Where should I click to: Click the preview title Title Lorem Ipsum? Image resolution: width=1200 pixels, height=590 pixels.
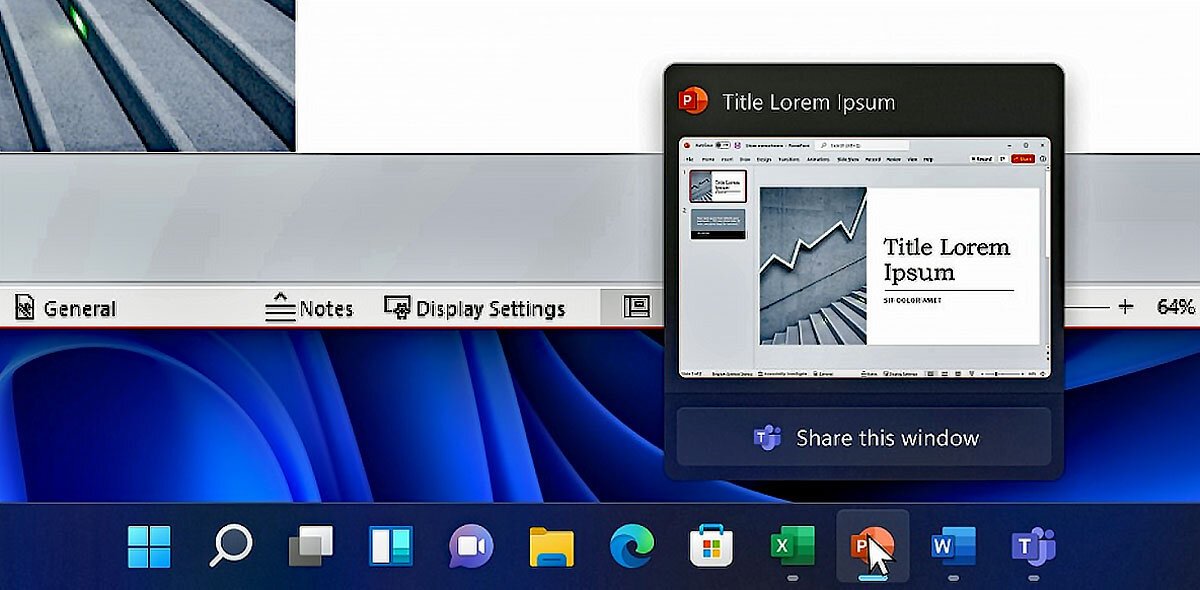point(808,102)
